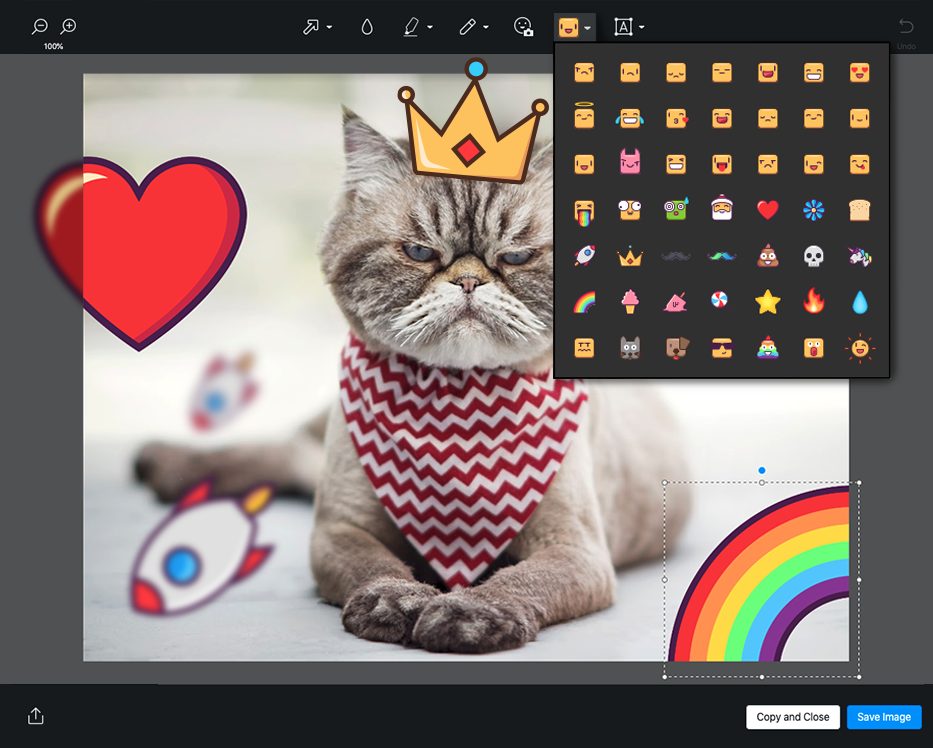Image resolution: width=933 pixels, height=748 pixels.
Task: Undo the last edit
Action: coord(906,27)
